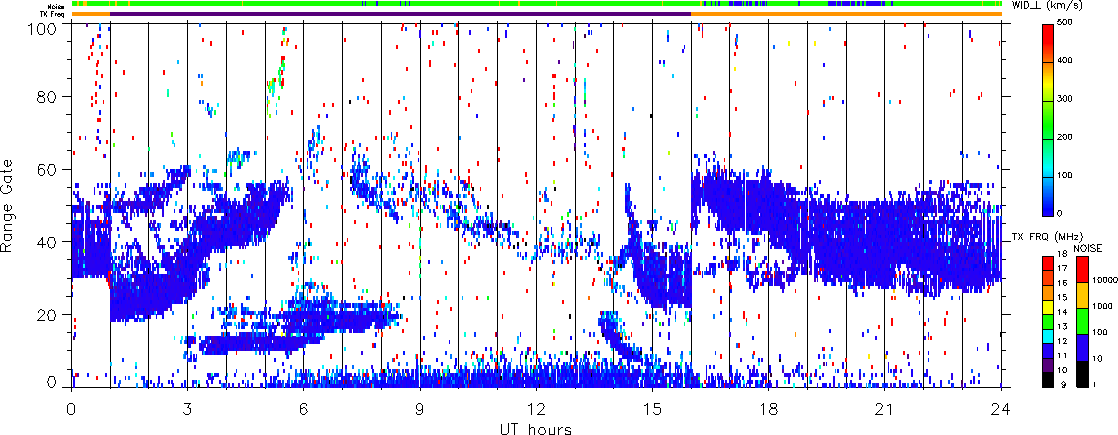Click x-axis tick label 12
Viewport: 1118px width, 435px height.
tap(536, 408)
